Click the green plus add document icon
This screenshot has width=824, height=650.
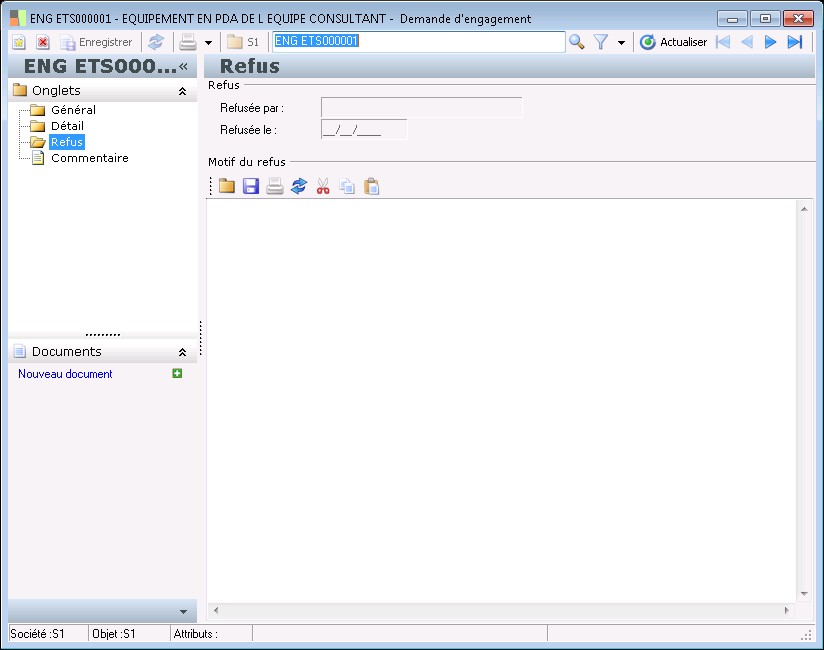coord(177,374)
